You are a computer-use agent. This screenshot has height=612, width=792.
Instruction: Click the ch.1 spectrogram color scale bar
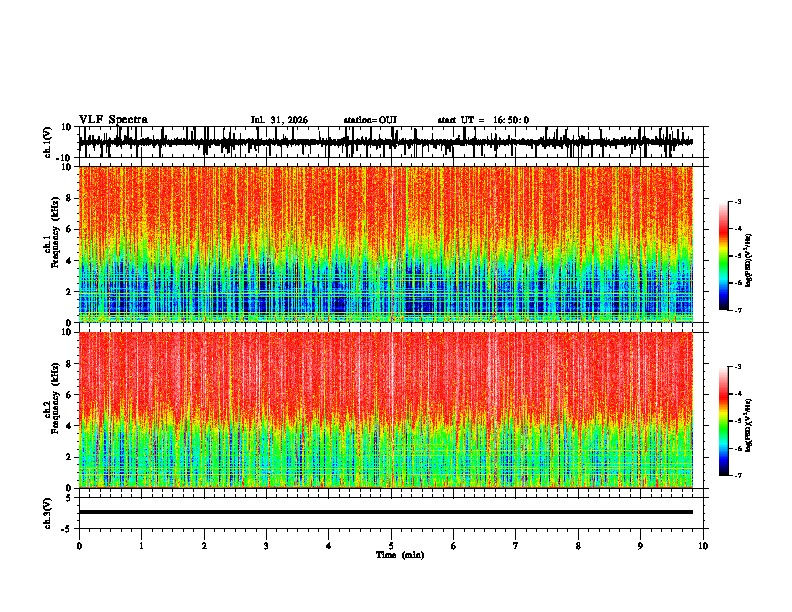(x=723, y=256)
